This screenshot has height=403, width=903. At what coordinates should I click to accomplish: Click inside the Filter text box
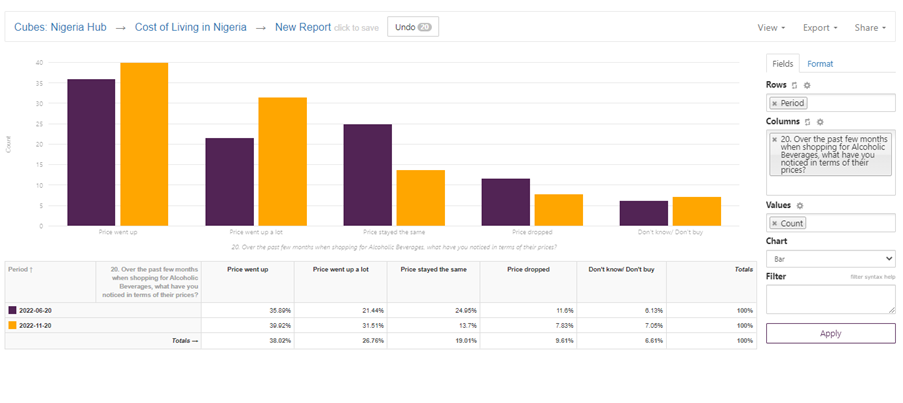(x=830, y=299)
